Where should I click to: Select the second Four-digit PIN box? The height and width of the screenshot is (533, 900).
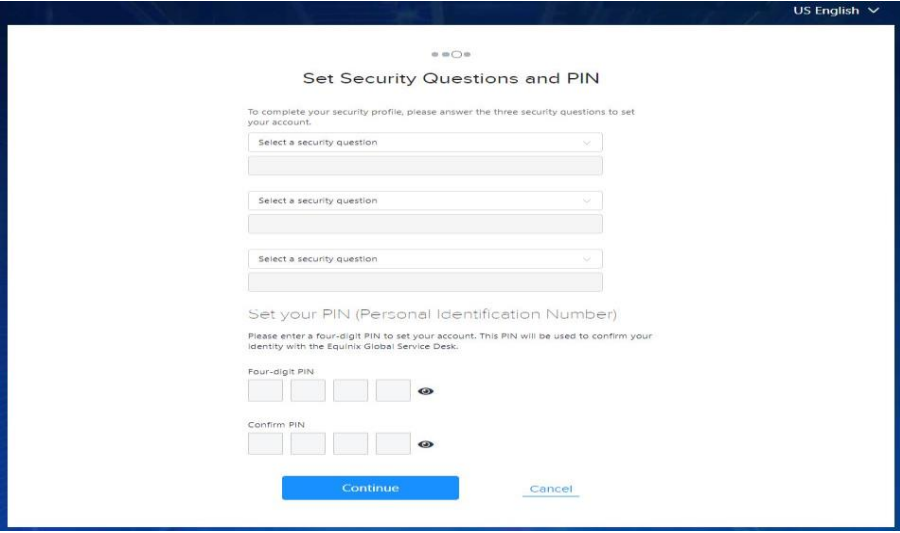(308, 391)
